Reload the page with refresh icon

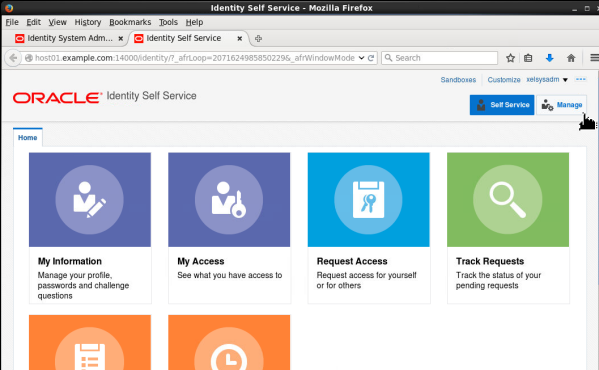pos(371,58)
